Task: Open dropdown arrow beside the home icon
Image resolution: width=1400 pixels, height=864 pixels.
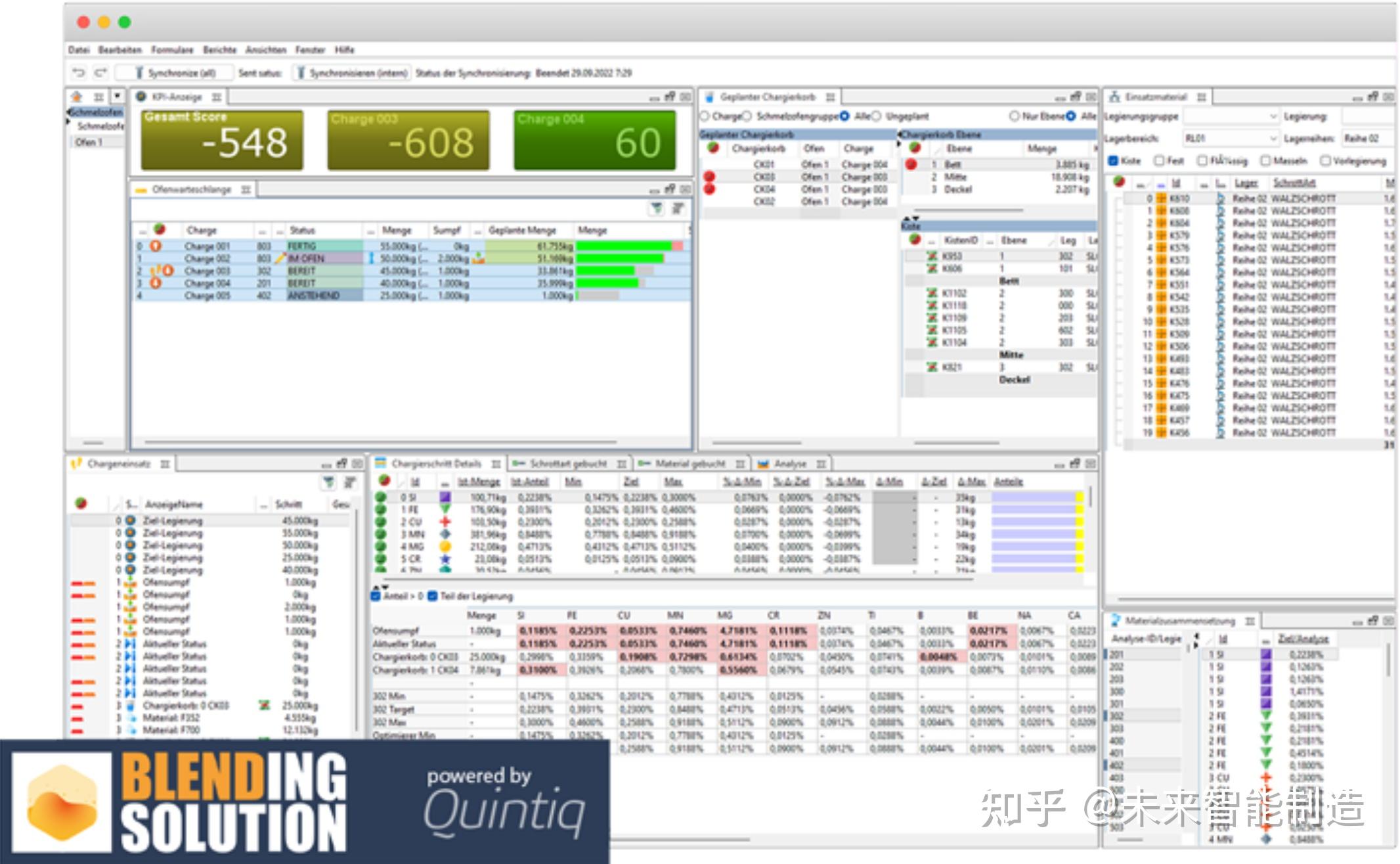Action: pos(117,97)
